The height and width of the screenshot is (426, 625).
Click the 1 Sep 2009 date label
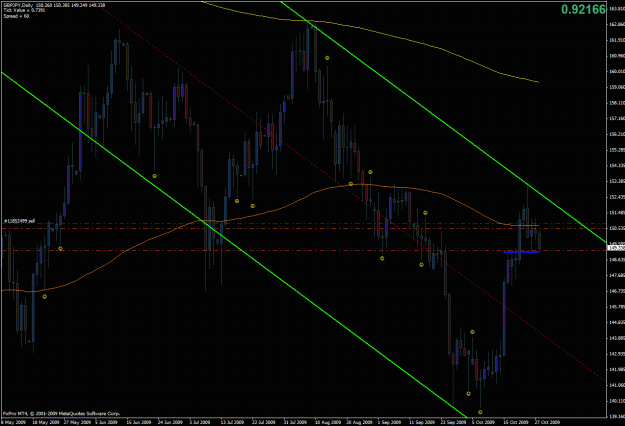(389, 422)
